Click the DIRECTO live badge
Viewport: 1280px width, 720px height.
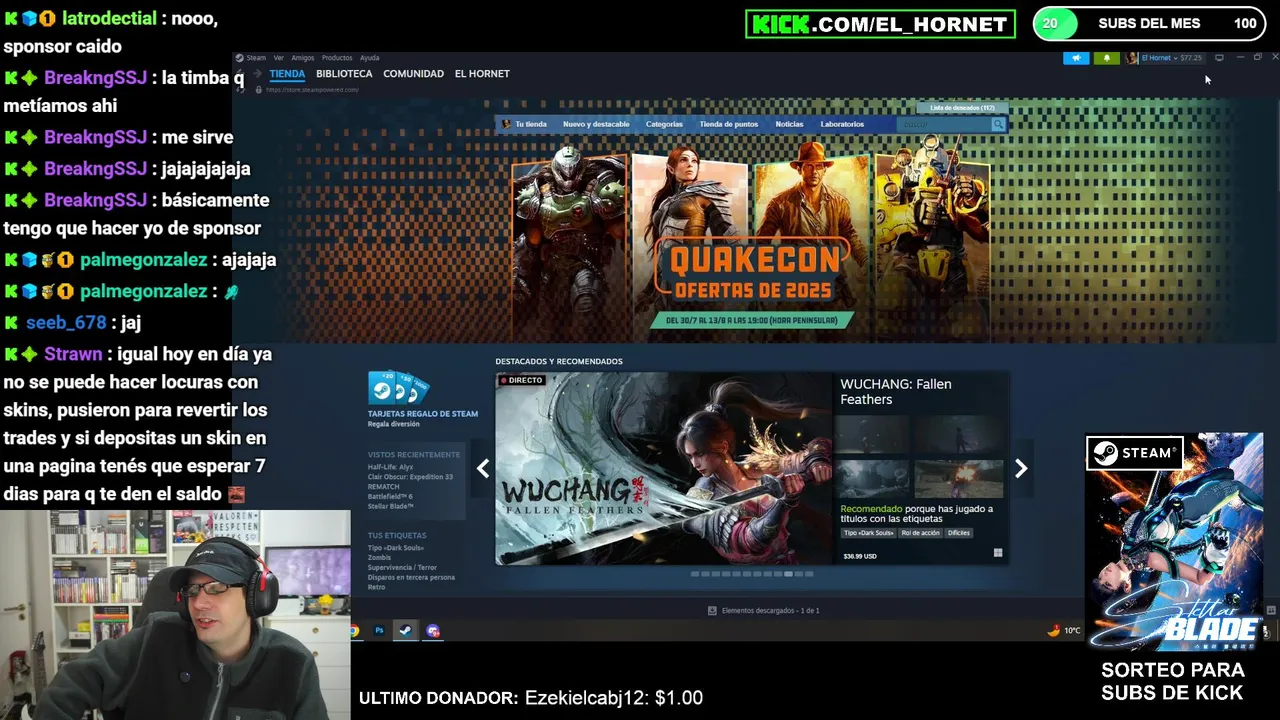pos(521,380)
